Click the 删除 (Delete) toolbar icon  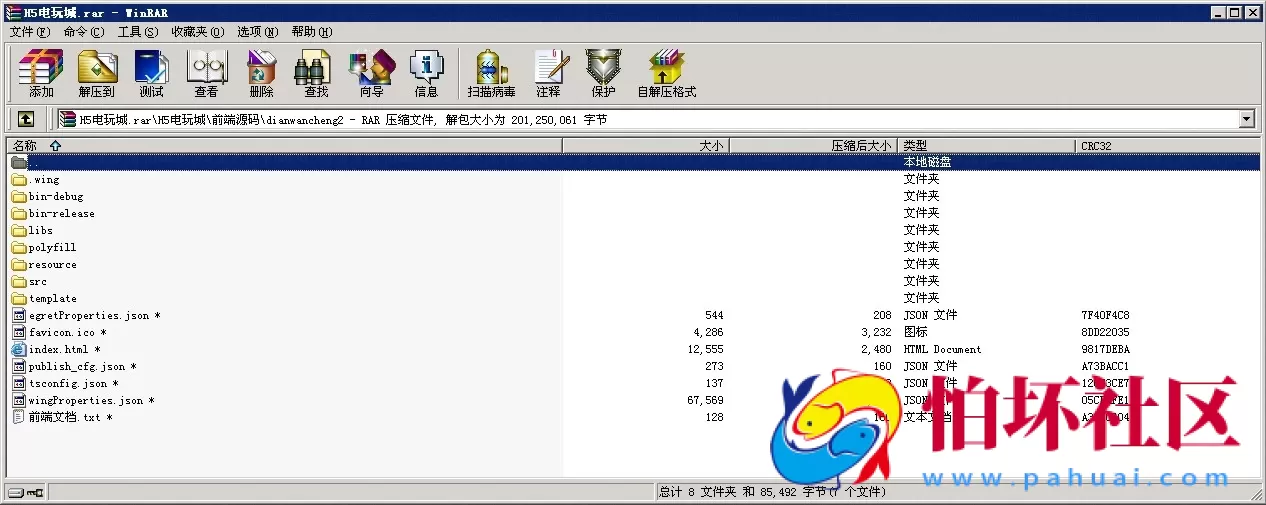click(261, 73)
